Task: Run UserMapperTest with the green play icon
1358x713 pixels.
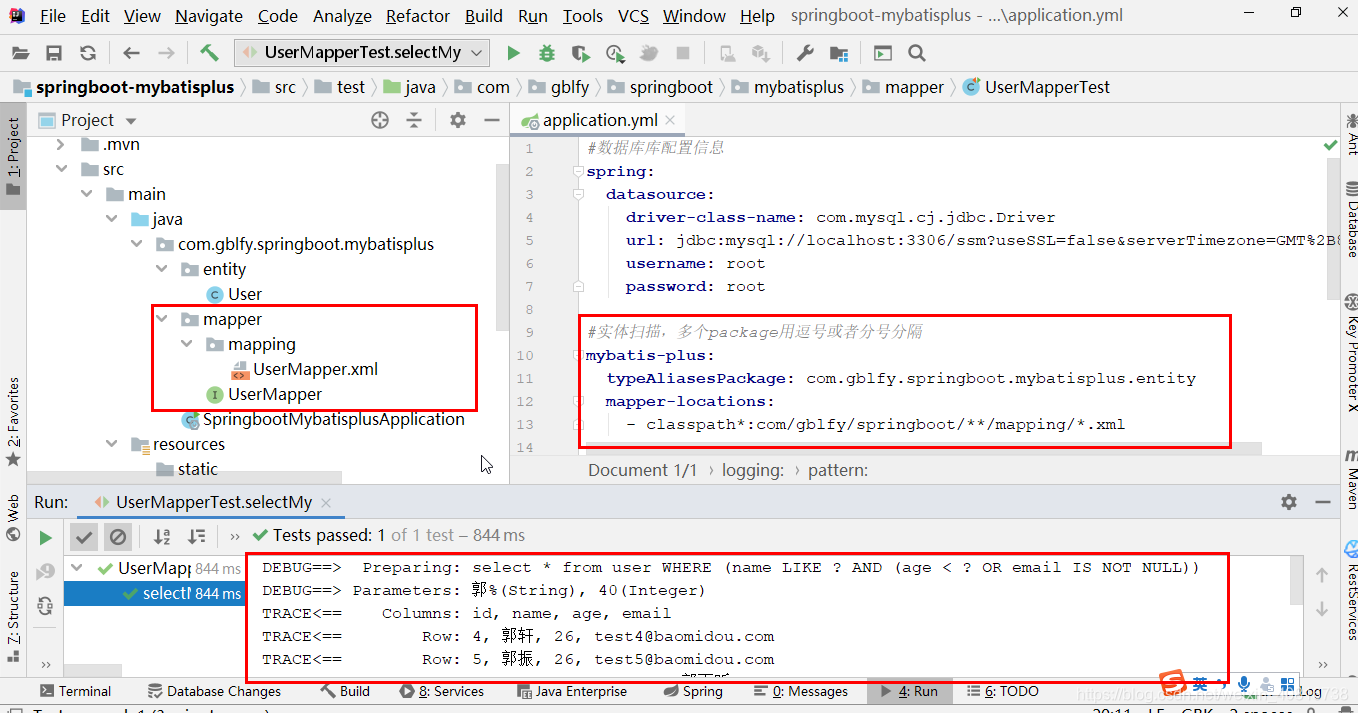Action: pos(513,53)
